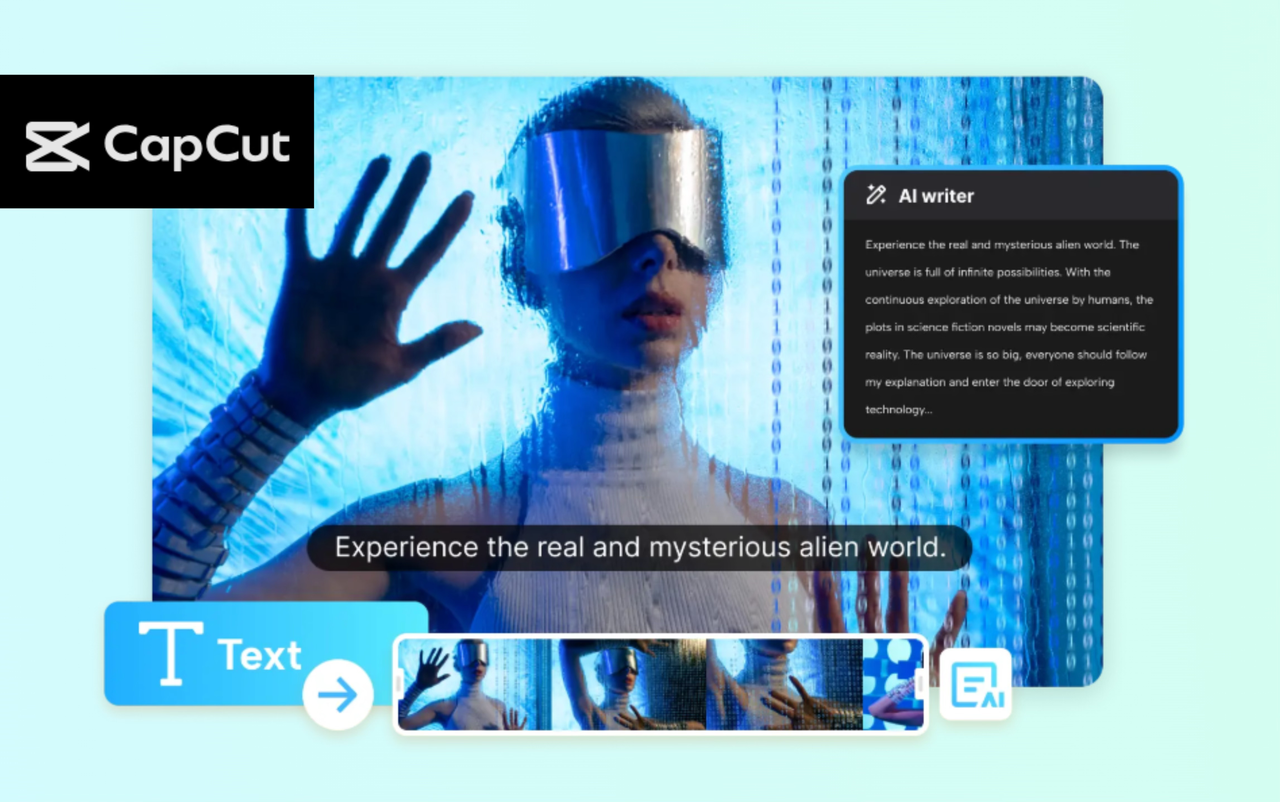Click the CapCut wordmark text
Viewport: 1280px width, 802px height.
click(x=197, y=144)
